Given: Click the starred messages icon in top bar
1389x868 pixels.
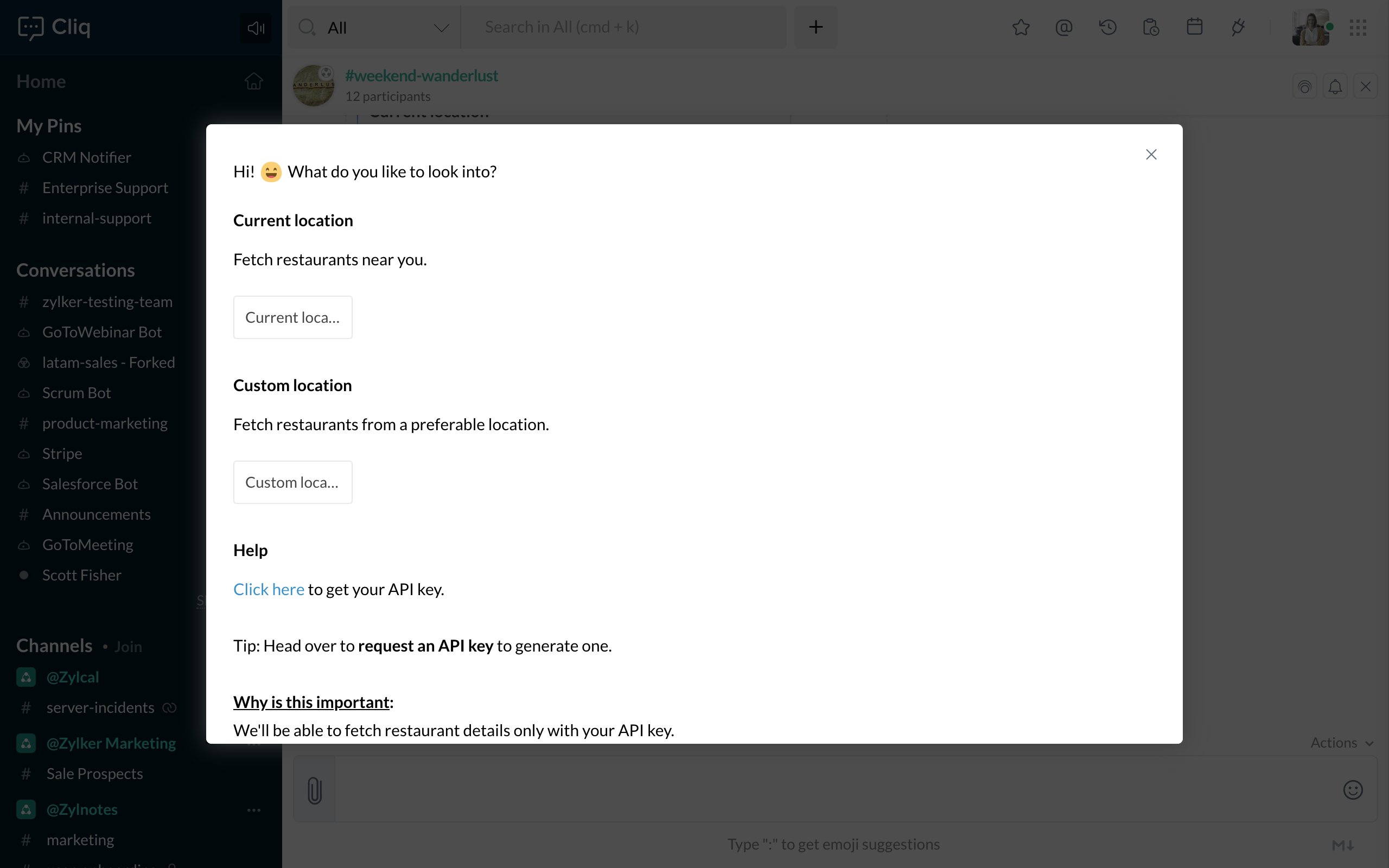Looking at the screenshot, I should click(1021, 27).
